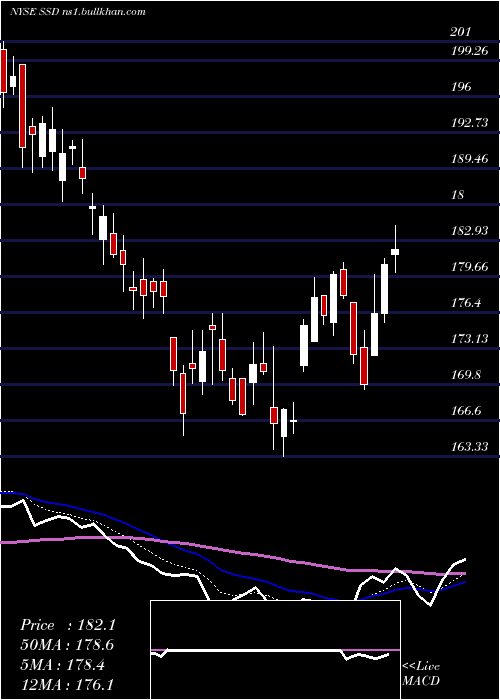Click the 12MA : 176.1 readout
The width and height of the screenshot is (500, 700).
click(67, 684)
